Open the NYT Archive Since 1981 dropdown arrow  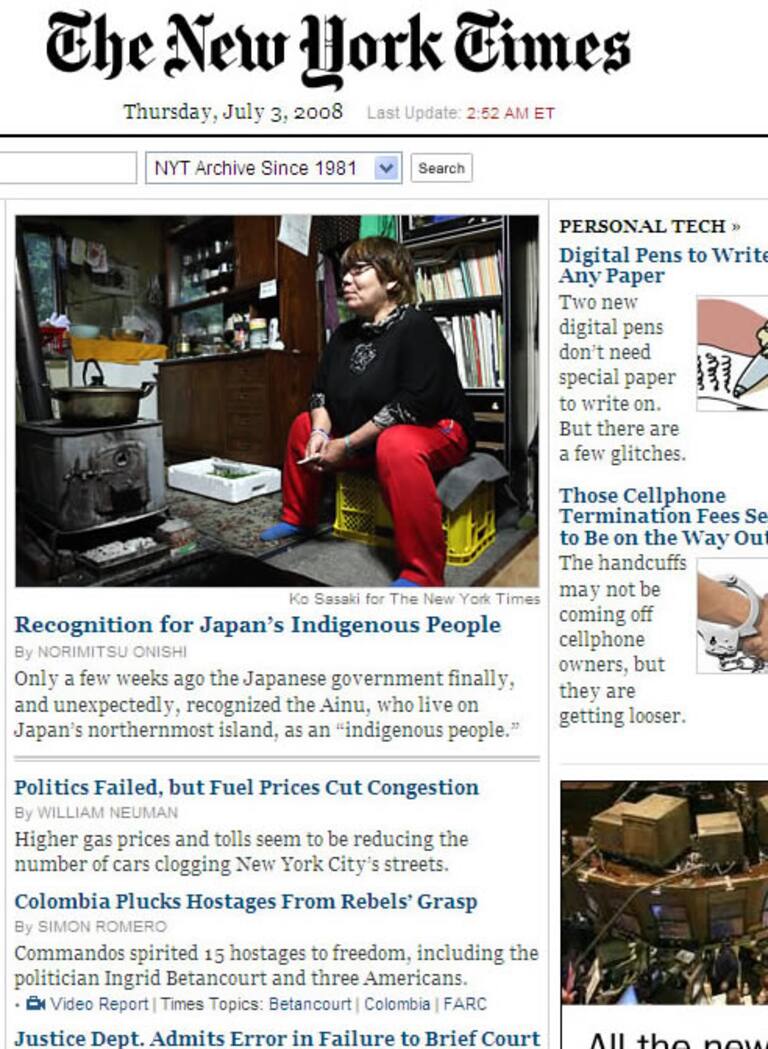(386, 168)
